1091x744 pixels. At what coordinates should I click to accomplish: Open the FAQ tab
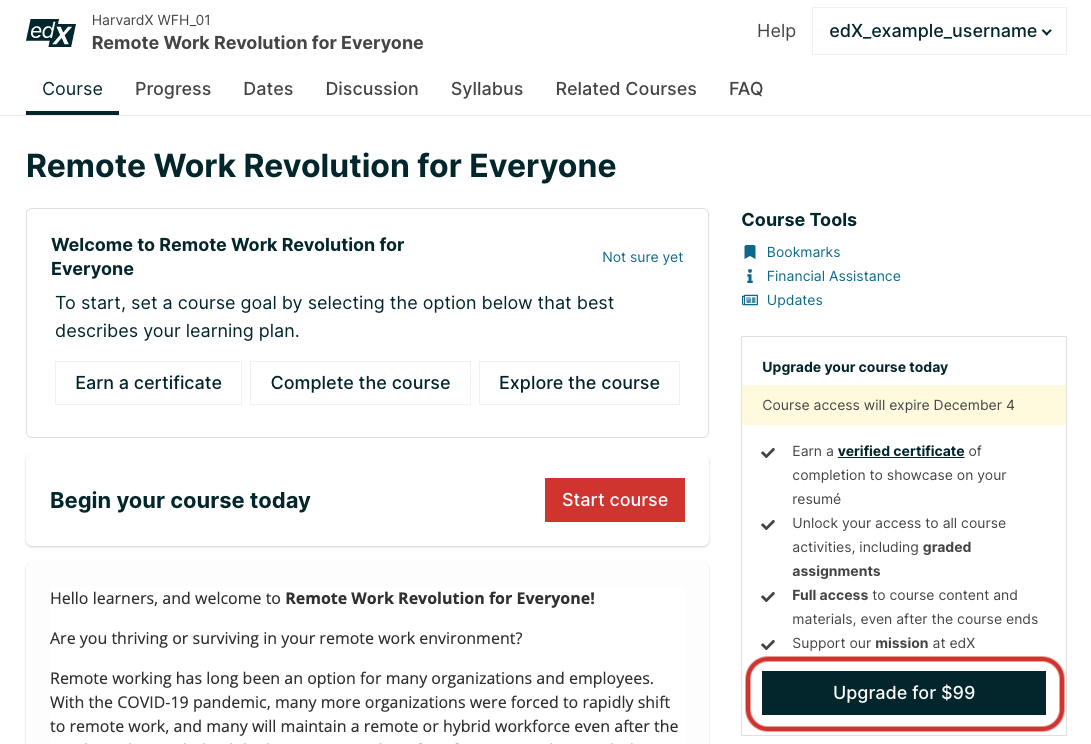[x=746, y=89]
